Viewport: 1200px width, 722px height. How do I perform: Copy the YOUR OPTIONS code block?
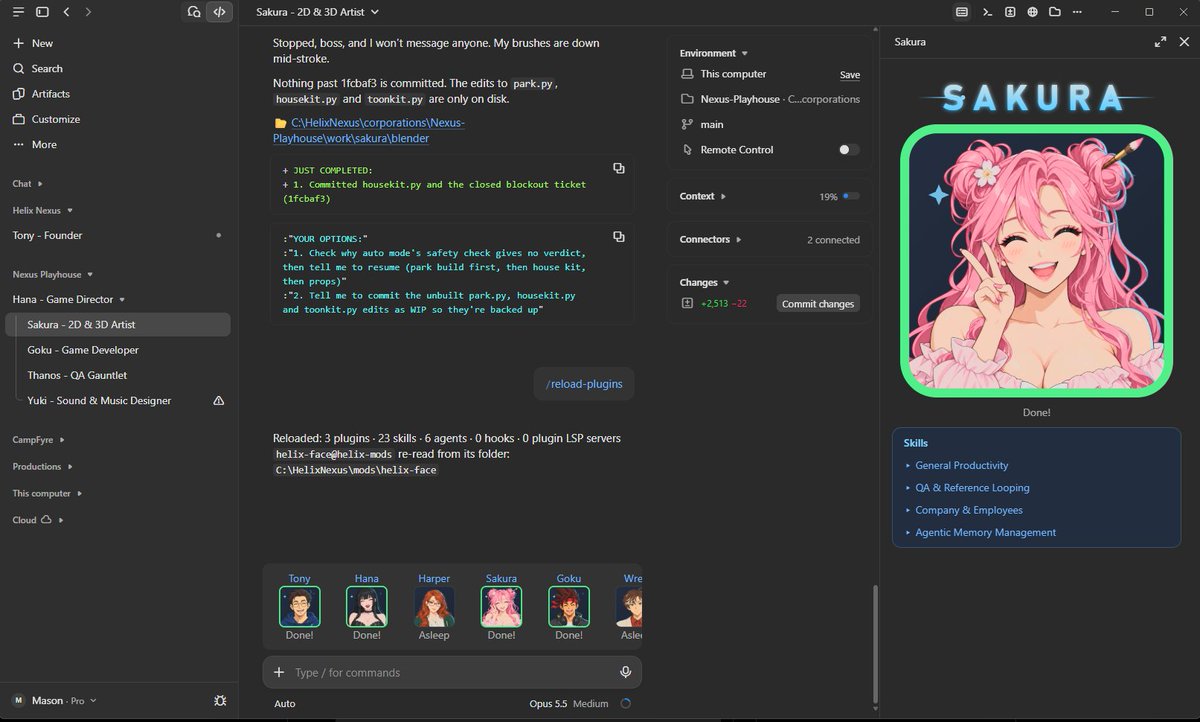pyautogui.click(x=619, y=237)
